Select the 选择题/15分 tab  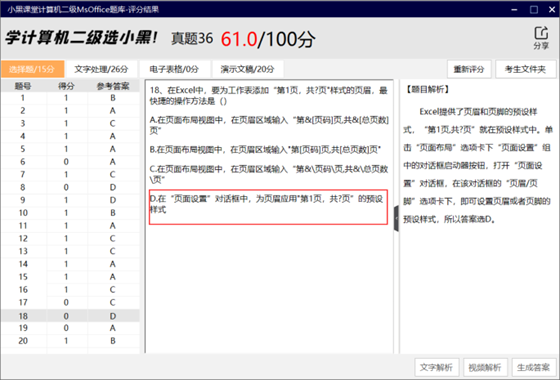pos(32,69)
